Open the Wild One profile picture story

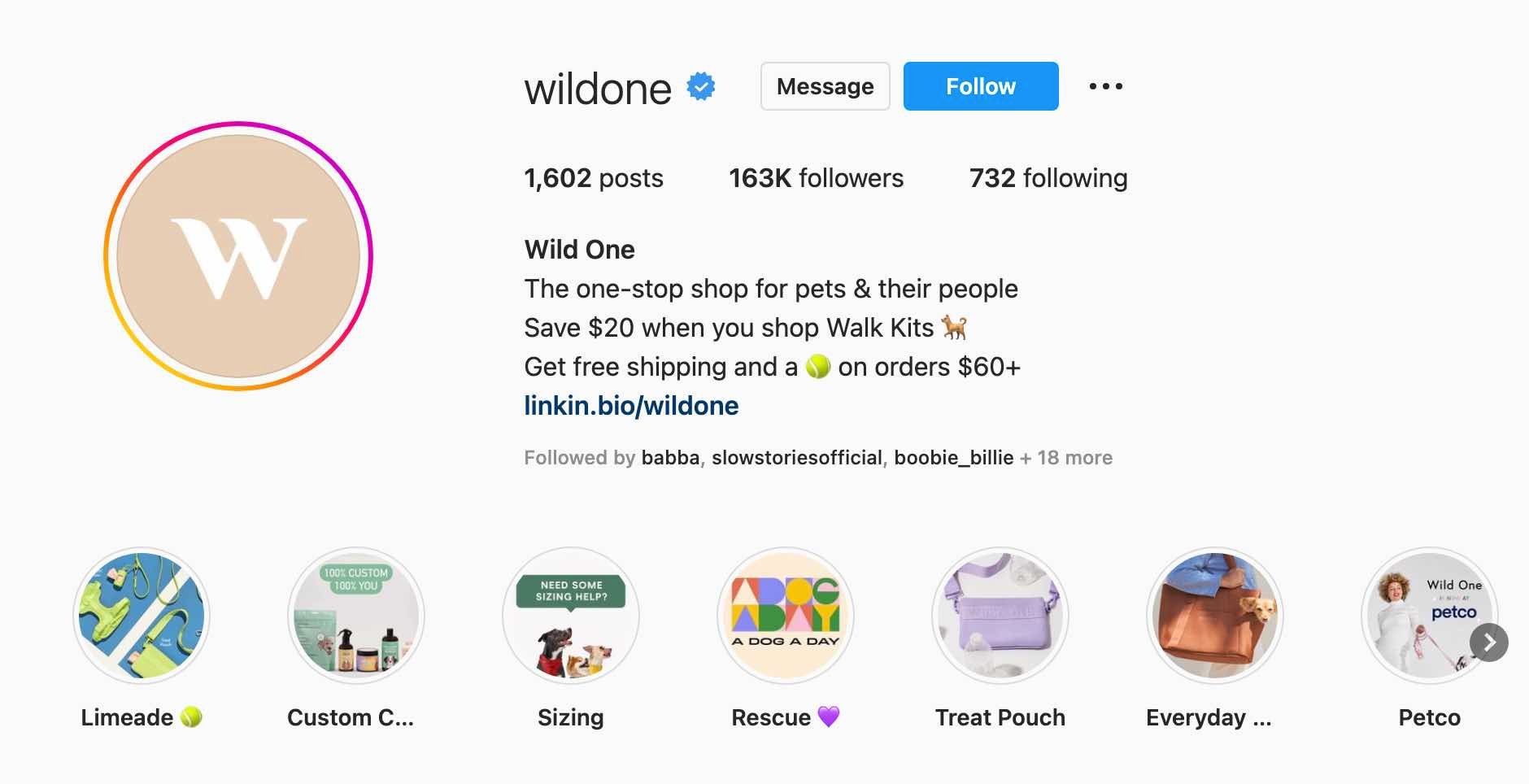point(238,256)
